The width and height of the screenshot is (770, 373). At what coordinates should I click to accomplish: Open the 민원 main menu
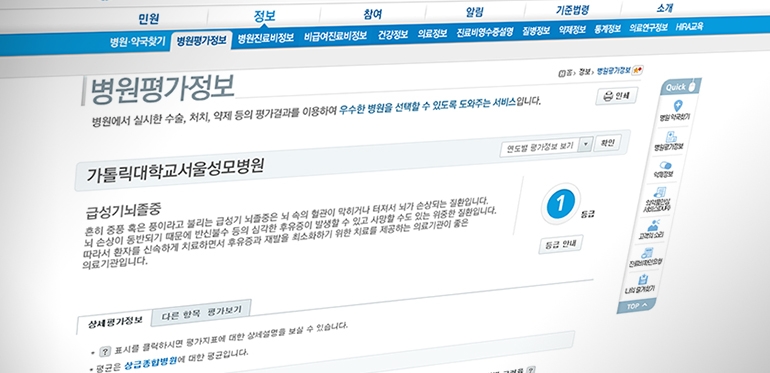click(x=149, y=19)
